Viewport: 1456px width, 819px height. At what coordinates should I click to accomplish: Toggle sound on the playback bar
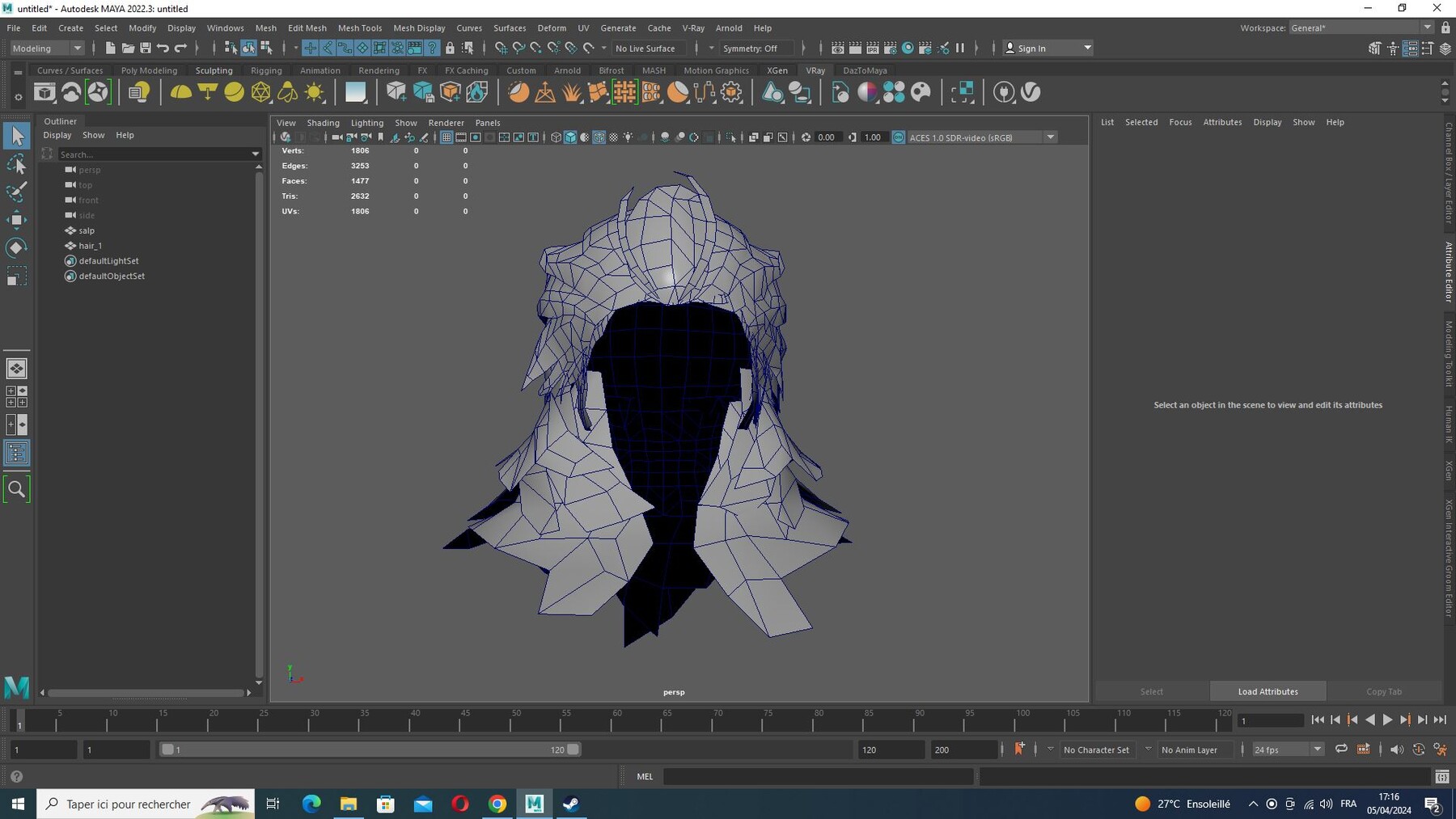1397,749
